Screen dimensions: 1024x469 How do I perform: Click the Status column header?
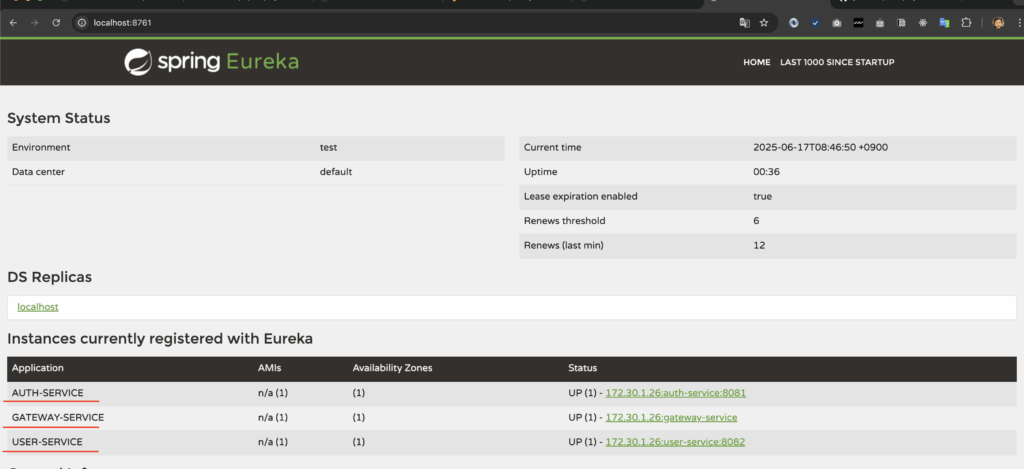tap(583, 368)
